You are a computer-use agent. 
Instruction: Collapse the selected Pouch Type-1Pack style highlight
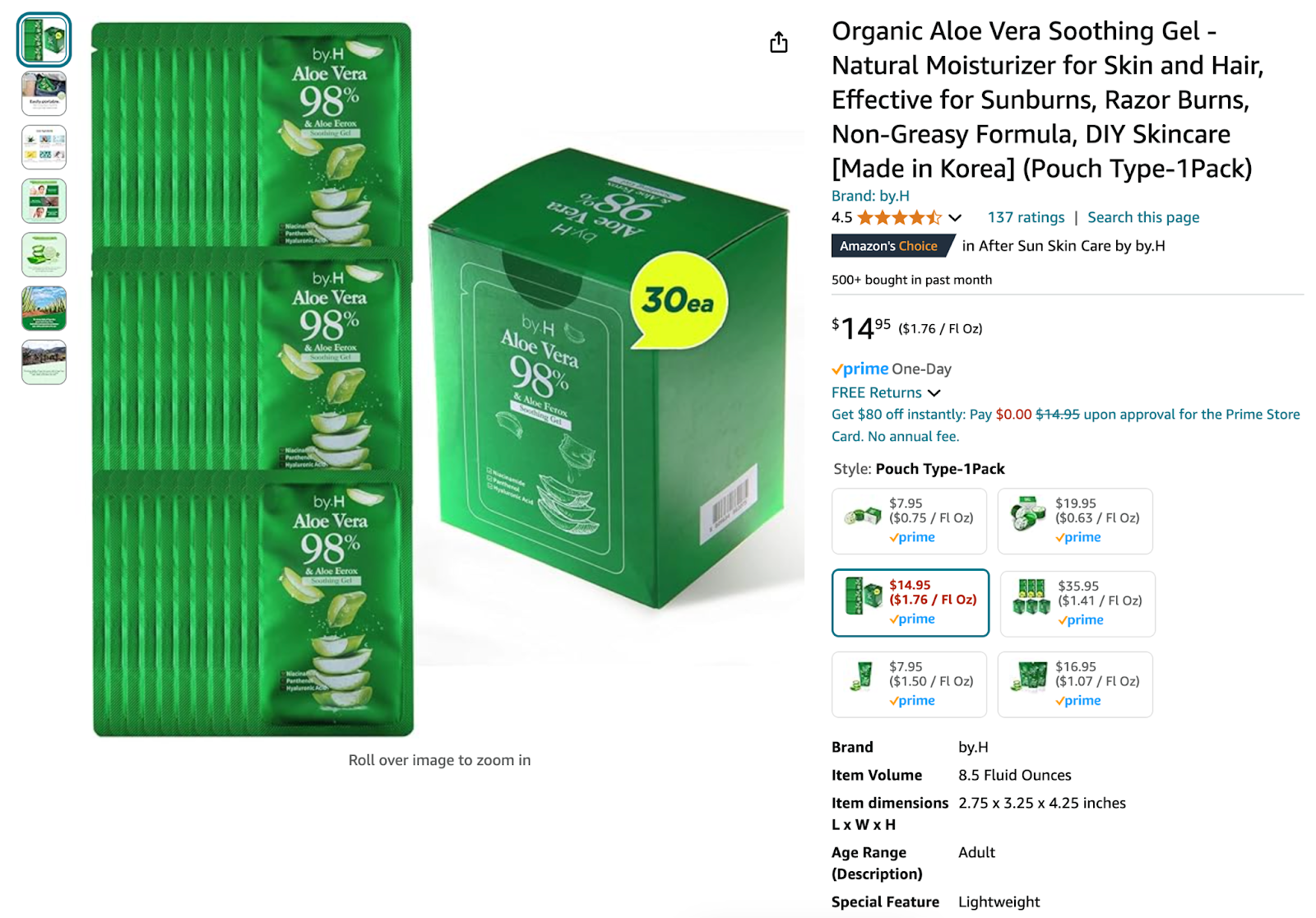[x=911, y=603]
